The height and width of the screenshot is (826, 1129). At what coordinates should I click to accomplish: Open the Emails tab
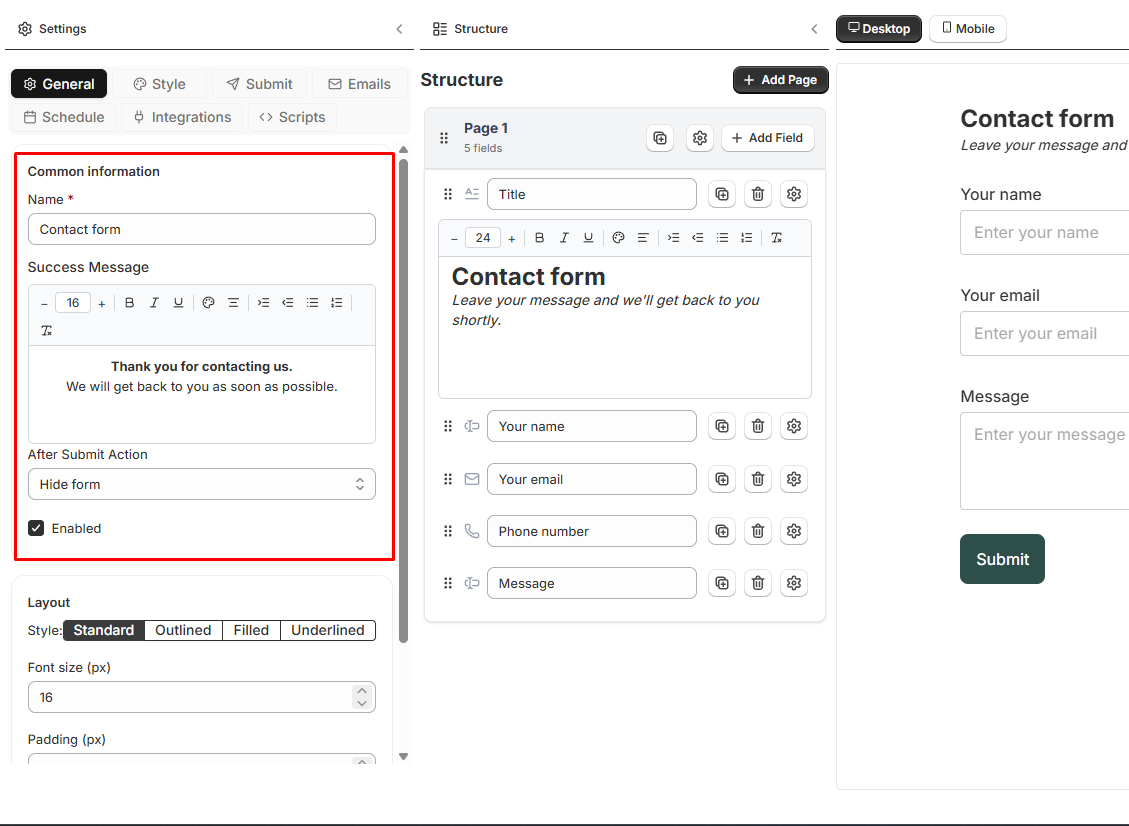(360, 84)
